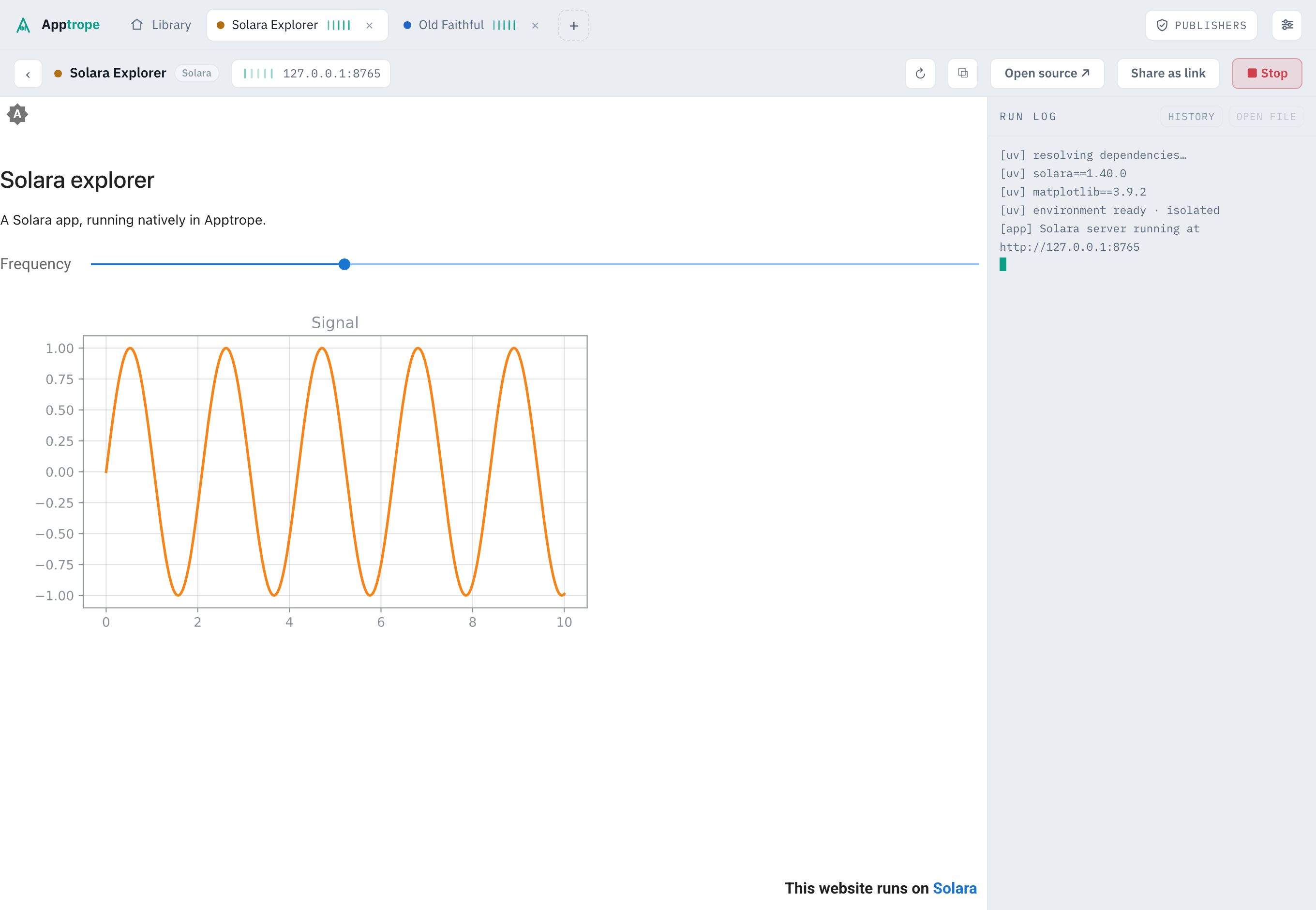This screenshot has width=1316, height=910.
Task: Click the Apptrope logo icon
Action: [x=23, y=25]
